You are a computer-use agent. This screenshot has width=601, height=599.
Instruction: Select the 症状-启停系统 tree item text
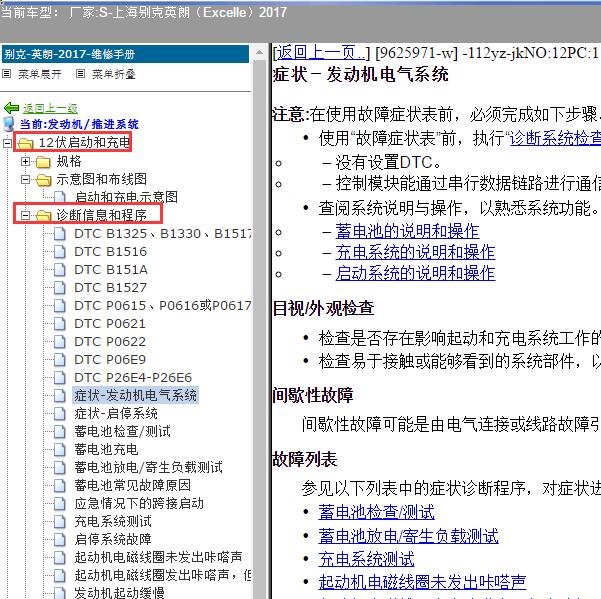coord(116,414)
